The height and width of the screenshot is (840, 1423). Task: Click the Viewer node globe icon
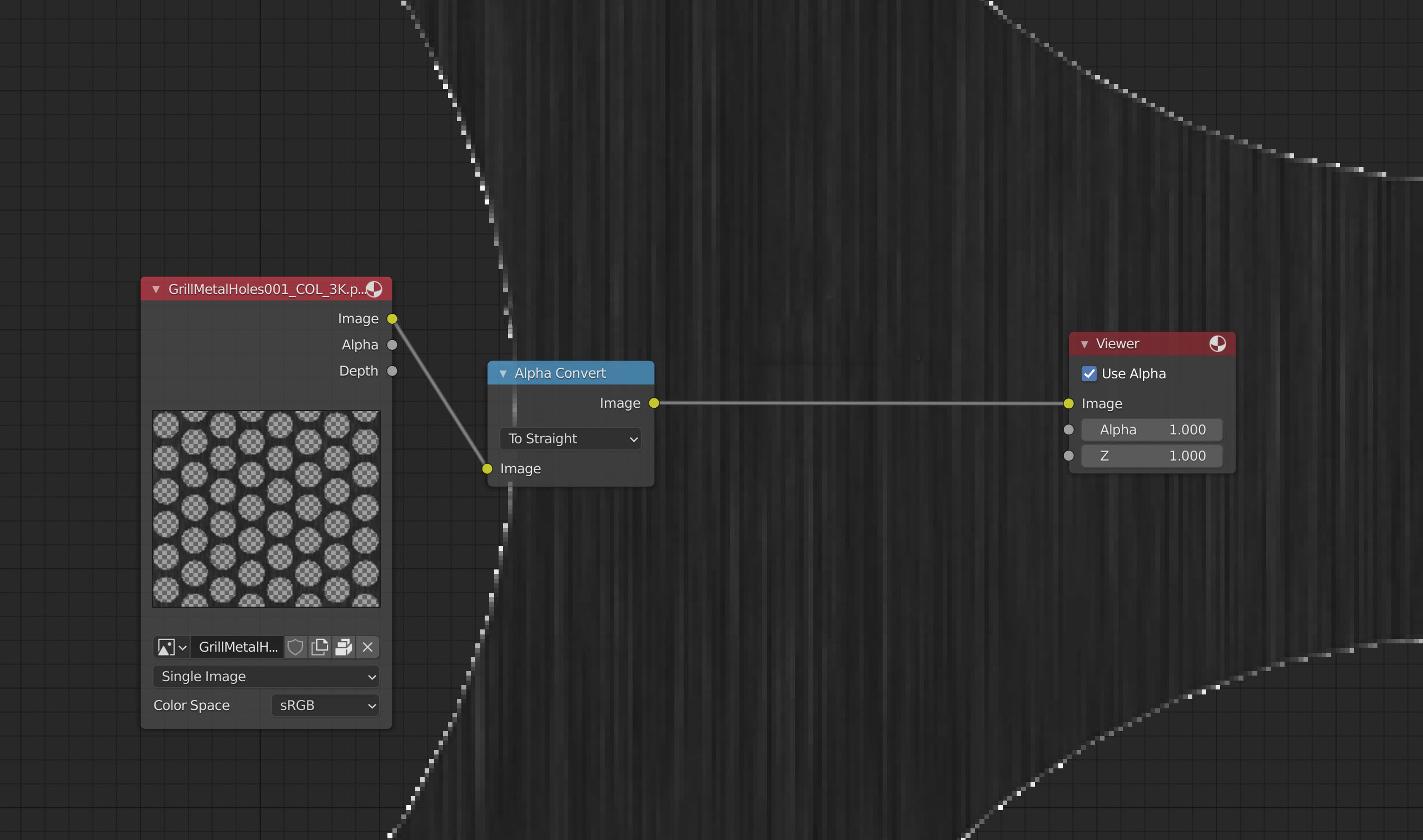click(x=1218, y=343)
